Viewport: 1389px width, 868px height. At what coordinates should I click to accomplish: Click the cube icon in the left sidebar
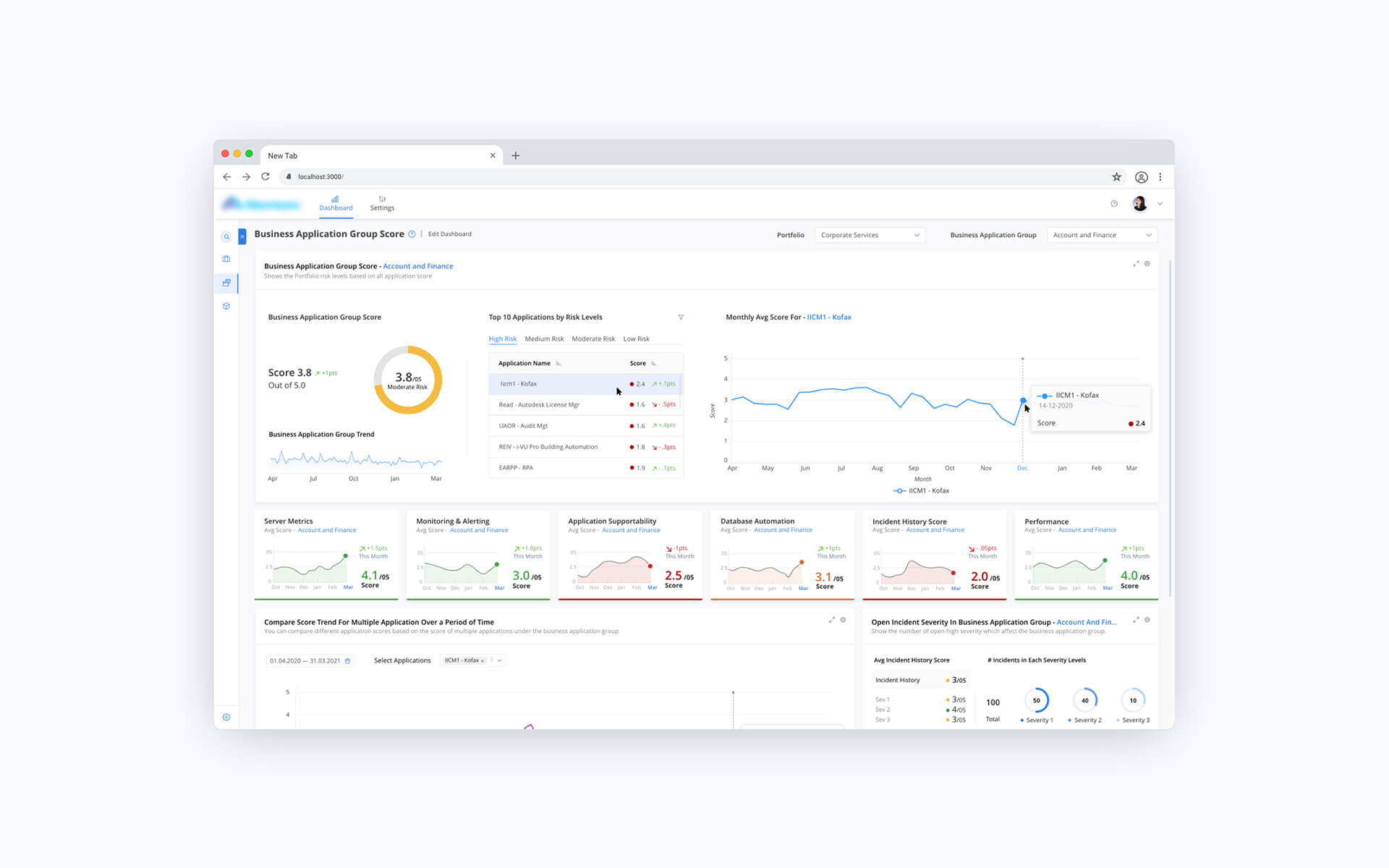tap(226, 307)
